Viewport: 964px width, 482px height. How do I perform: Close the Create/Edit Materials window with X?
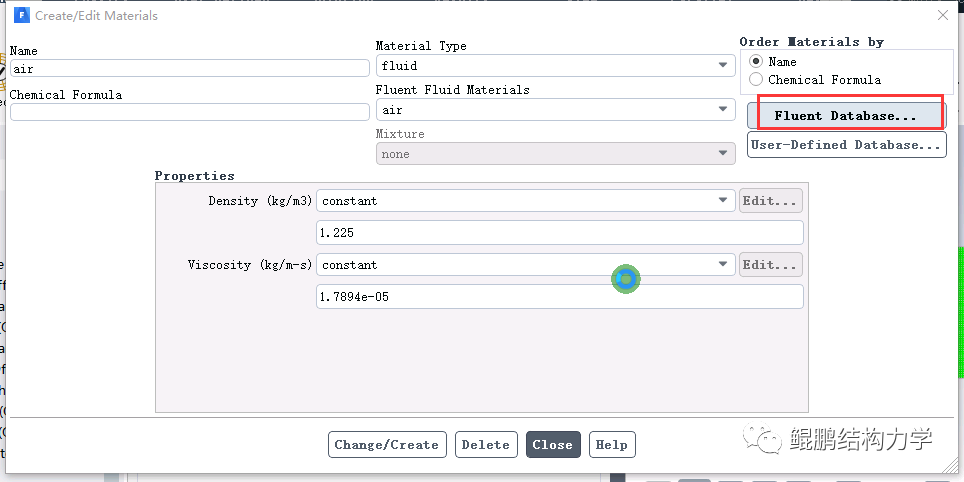(942, 15)
